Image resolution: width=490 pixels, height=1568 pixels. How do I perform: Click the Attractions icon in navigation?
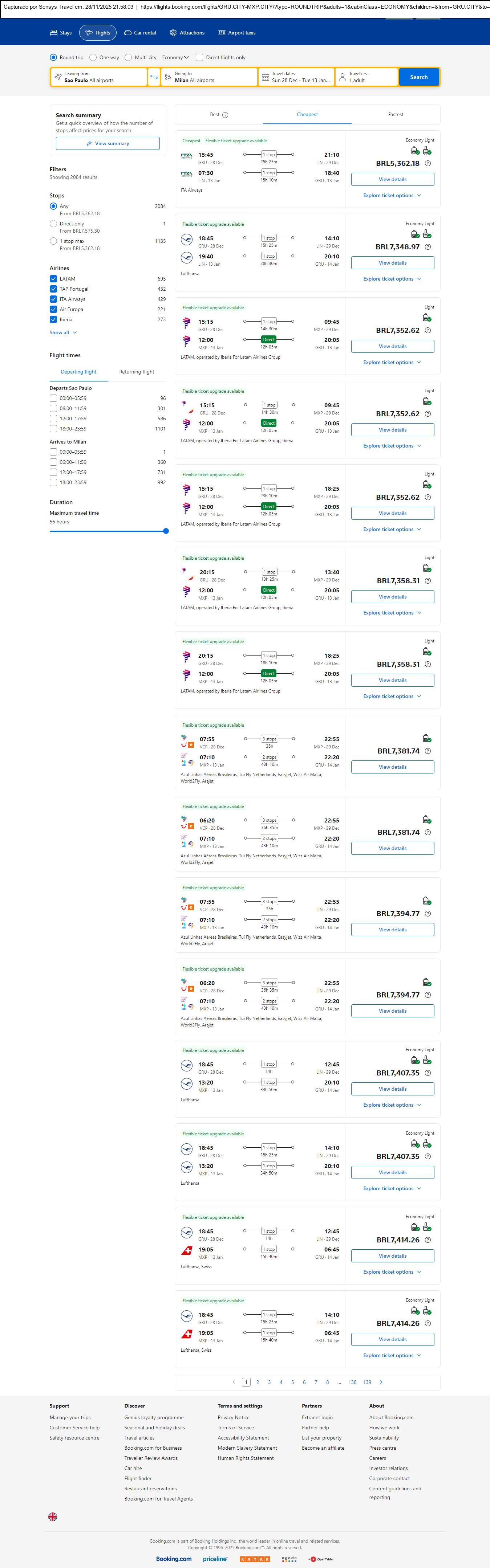[x=173, y=33]
